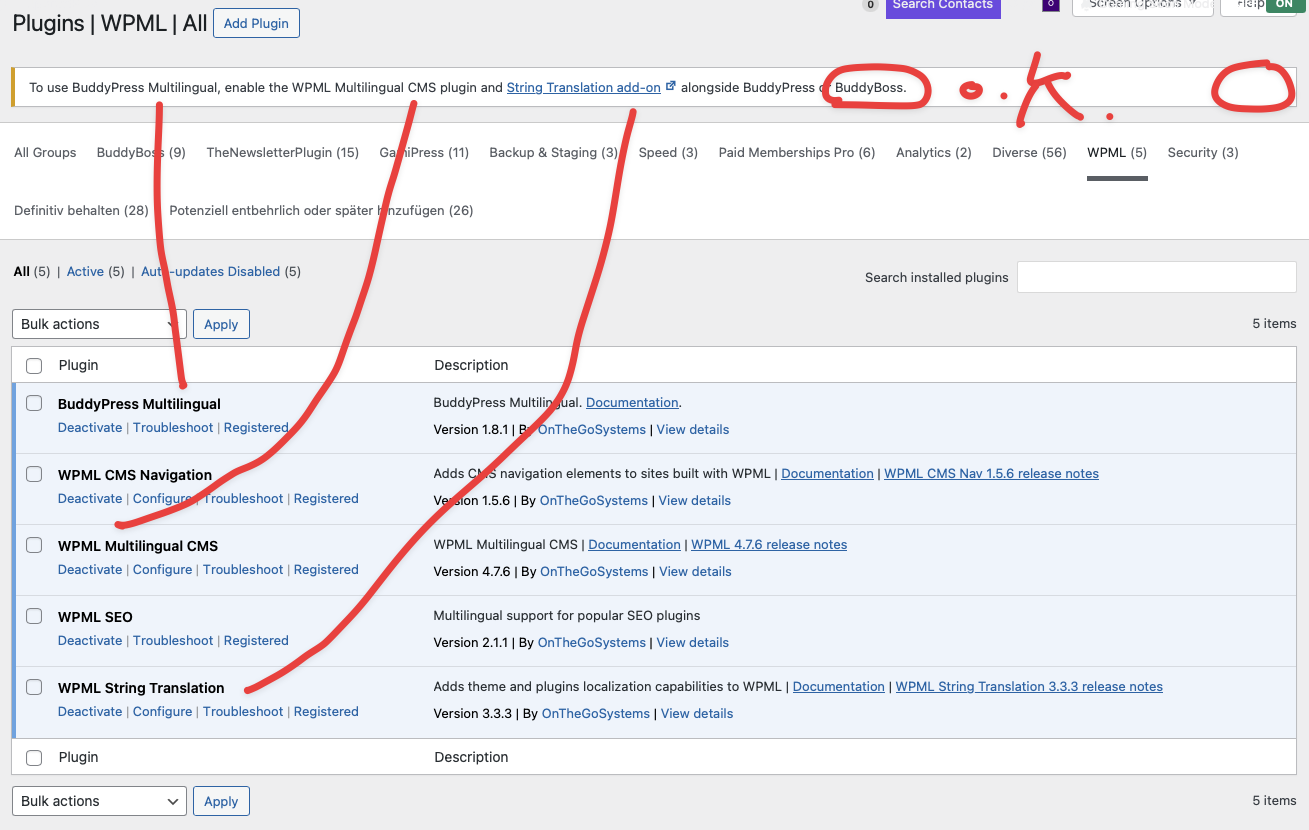The height and width of the screenshot is (830, 1309).
Task: Open Potenziell entbehrlich oder später hinzufügen tab
Action: click(321, 211)
